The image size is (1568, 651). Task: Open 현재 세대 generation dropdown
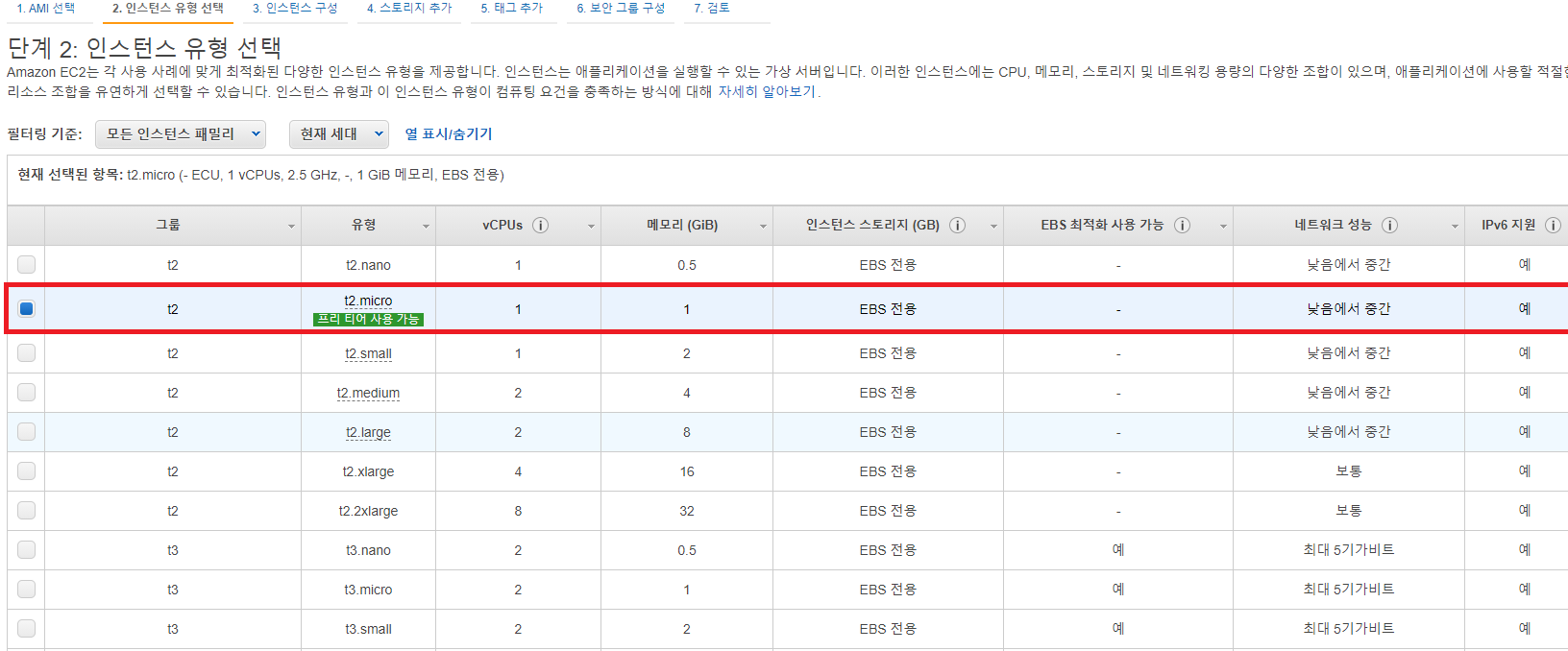(339, 134)
